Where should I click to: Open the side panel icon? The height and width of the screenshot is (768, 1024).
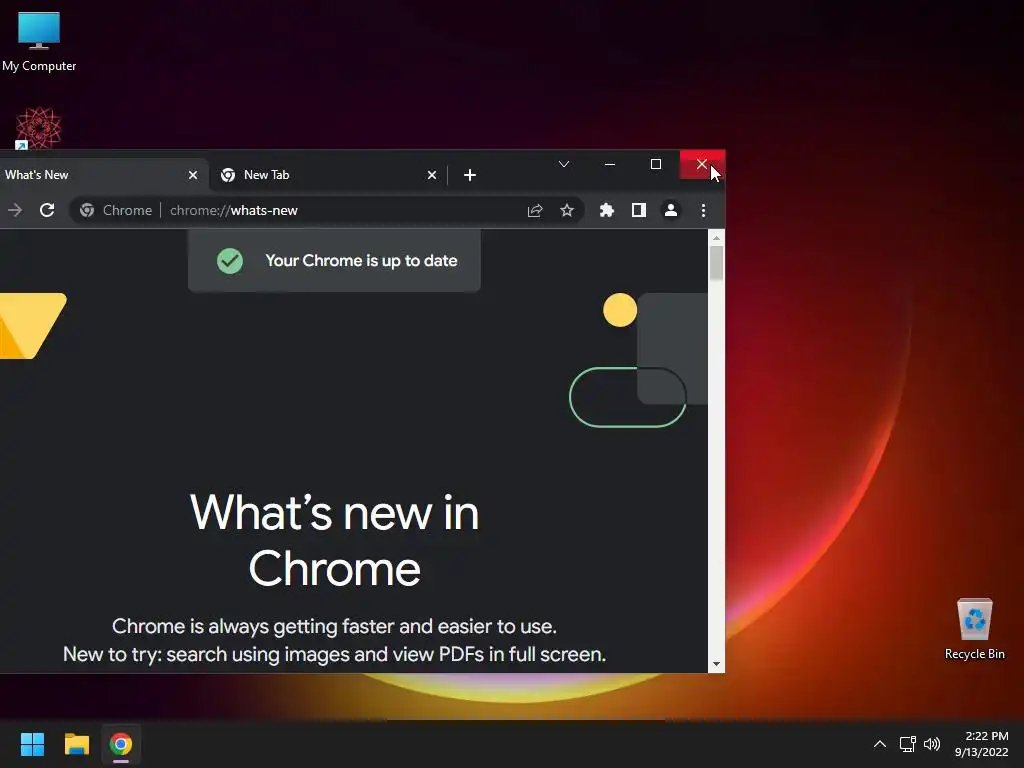coord(639,210)
